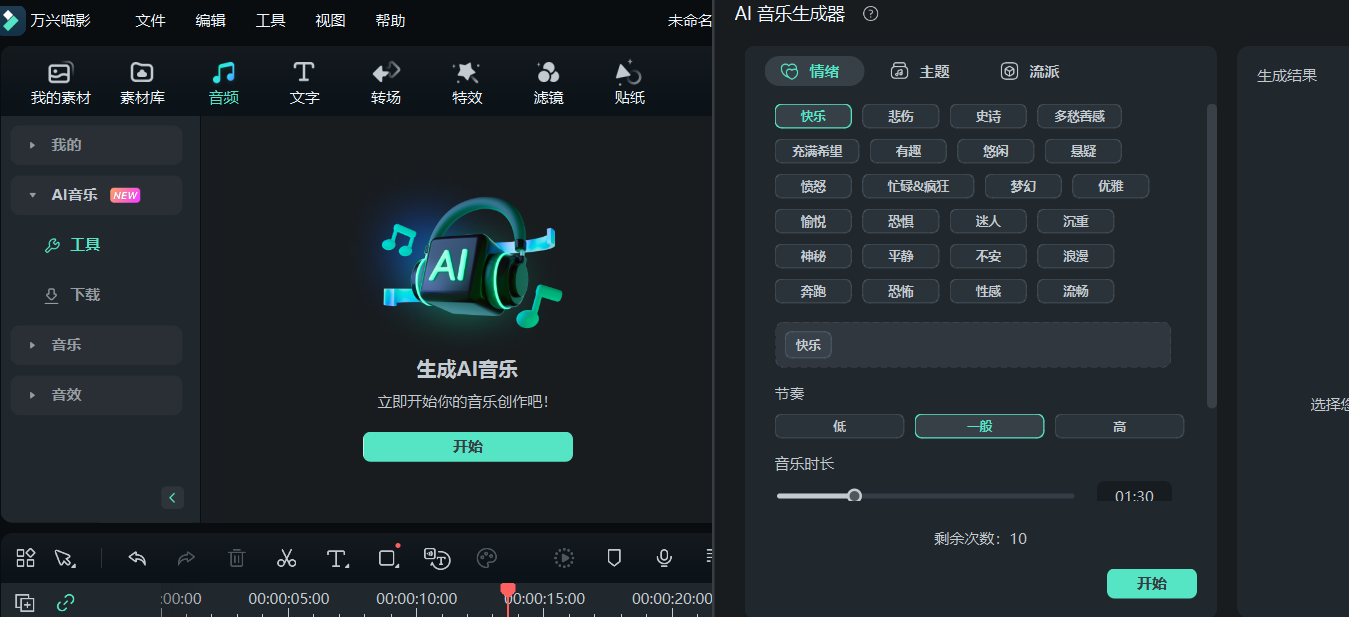Viewport: 1349px width, 617px height.
Task: Click the undo icon in the timeline toolbar
Action: coord(137,558)
